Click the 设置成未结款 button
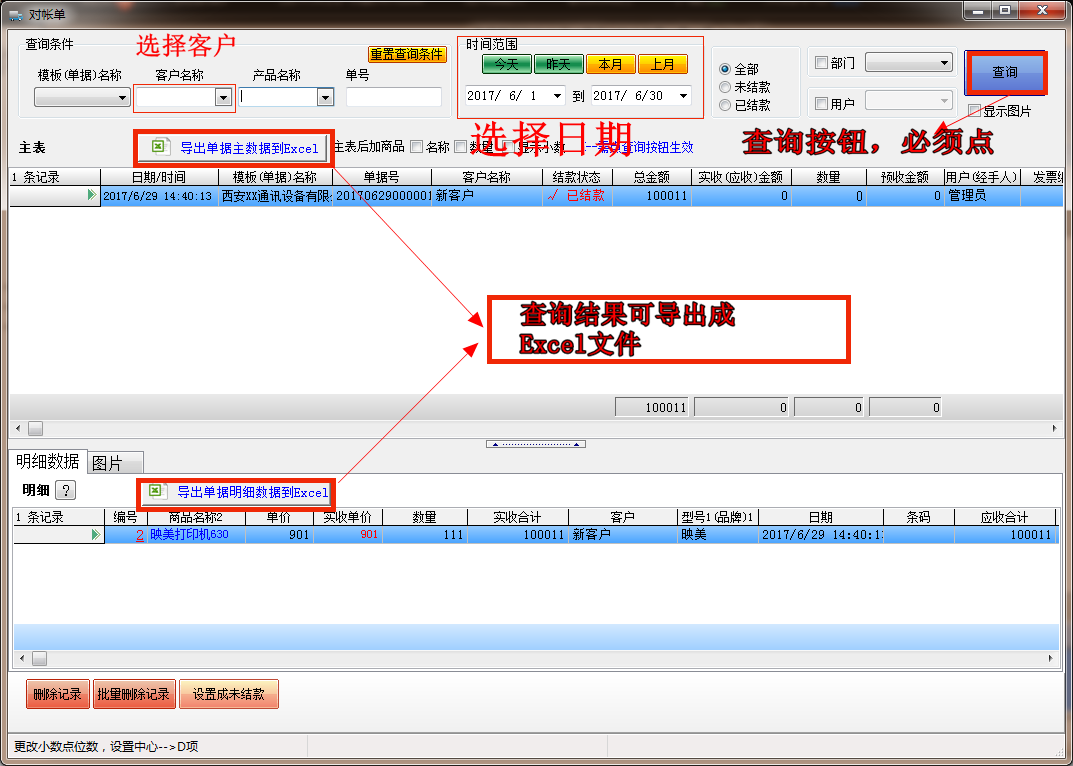1073x766 pixels. click(228, 693)
